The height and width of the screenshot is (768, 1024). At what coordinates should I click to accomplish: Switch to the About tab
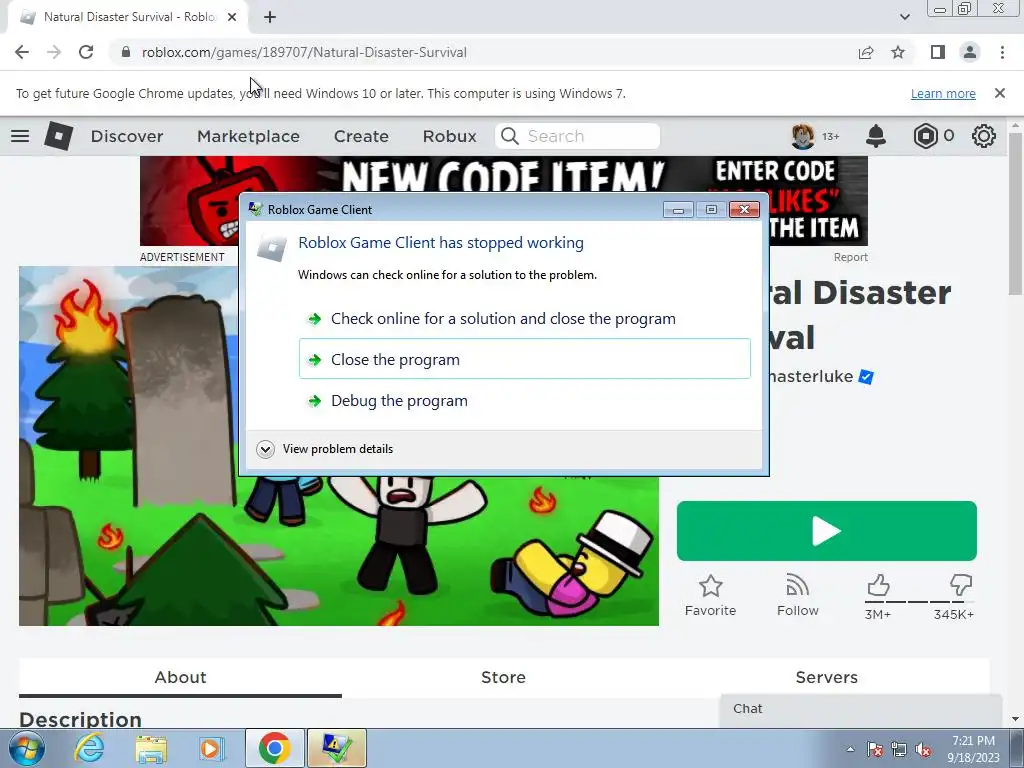click(x=180, y=677)
